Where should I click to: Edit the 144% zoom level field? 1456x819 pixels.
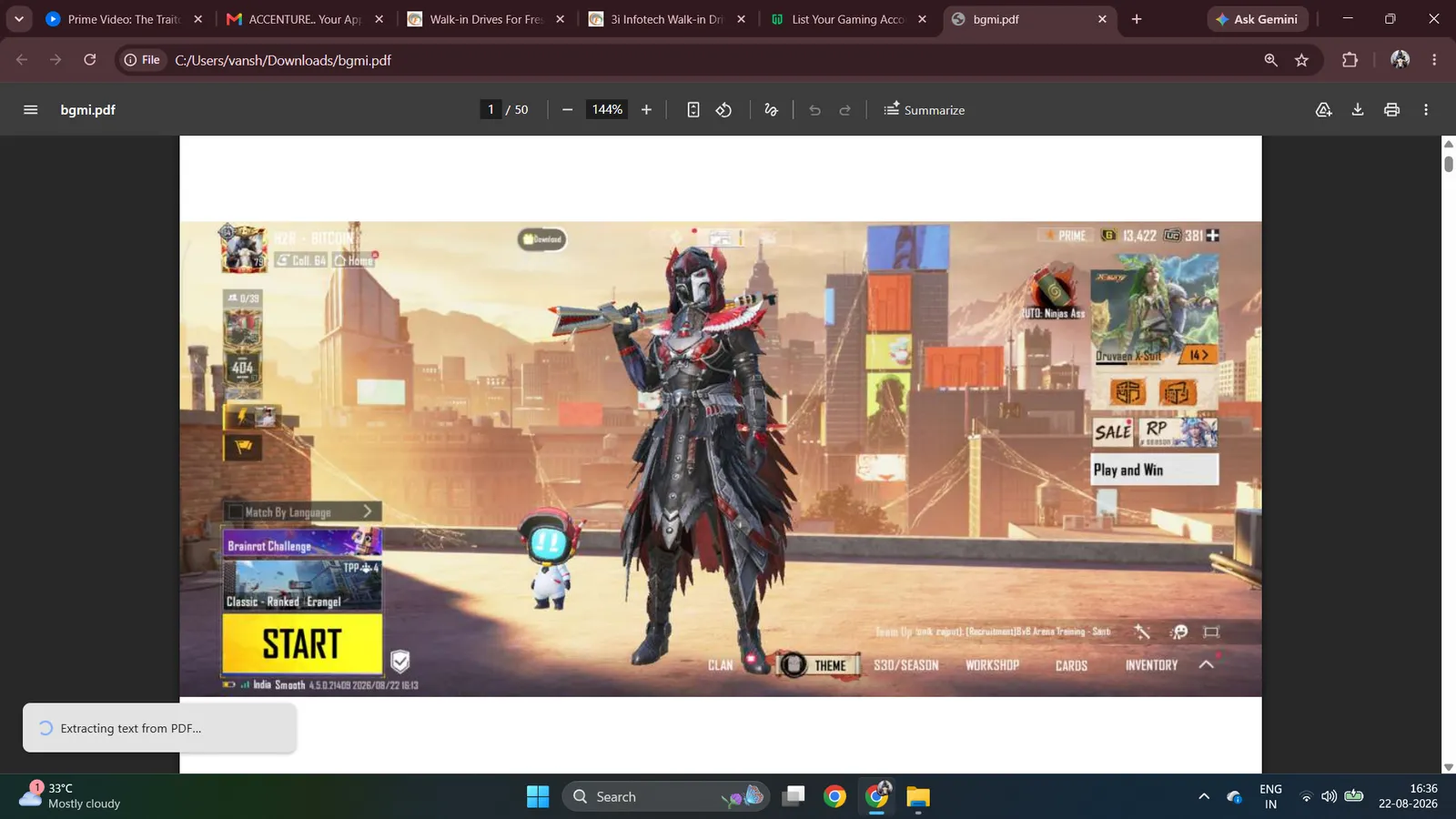[x=607, y=109]
